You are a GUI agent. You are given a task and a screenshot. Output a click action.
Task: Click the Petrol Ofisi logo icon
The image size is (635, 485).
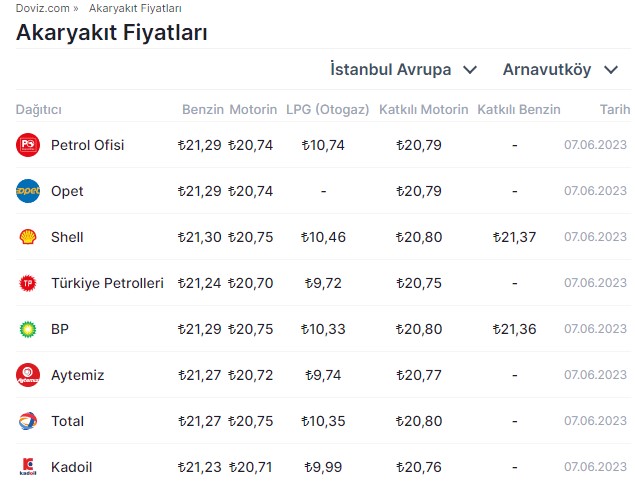[x=28, y=145]
